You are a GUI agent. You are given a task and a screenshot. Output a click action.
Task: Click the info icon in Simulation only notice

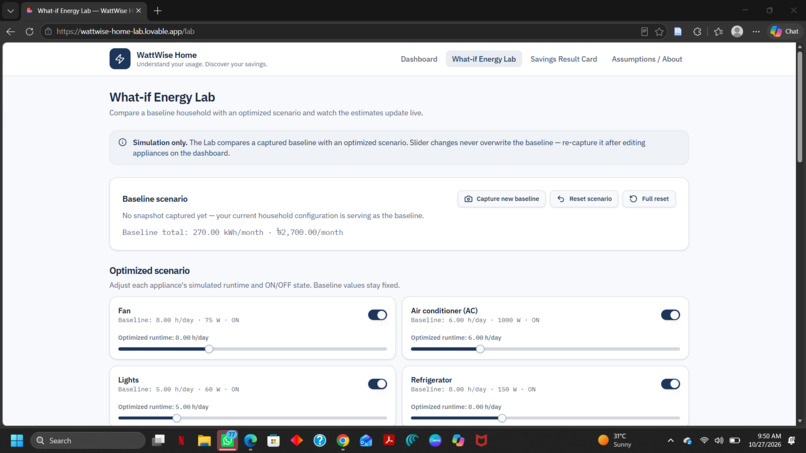(x=122, y=142)
